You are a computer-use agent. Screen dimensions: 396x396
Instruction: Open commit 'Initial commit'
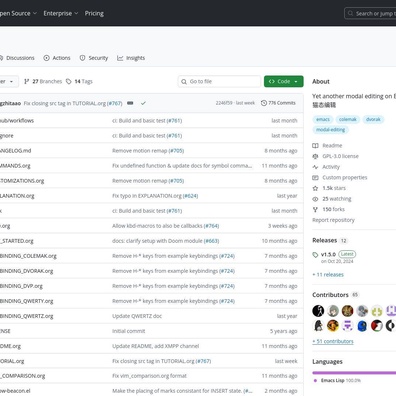point(129,331)
